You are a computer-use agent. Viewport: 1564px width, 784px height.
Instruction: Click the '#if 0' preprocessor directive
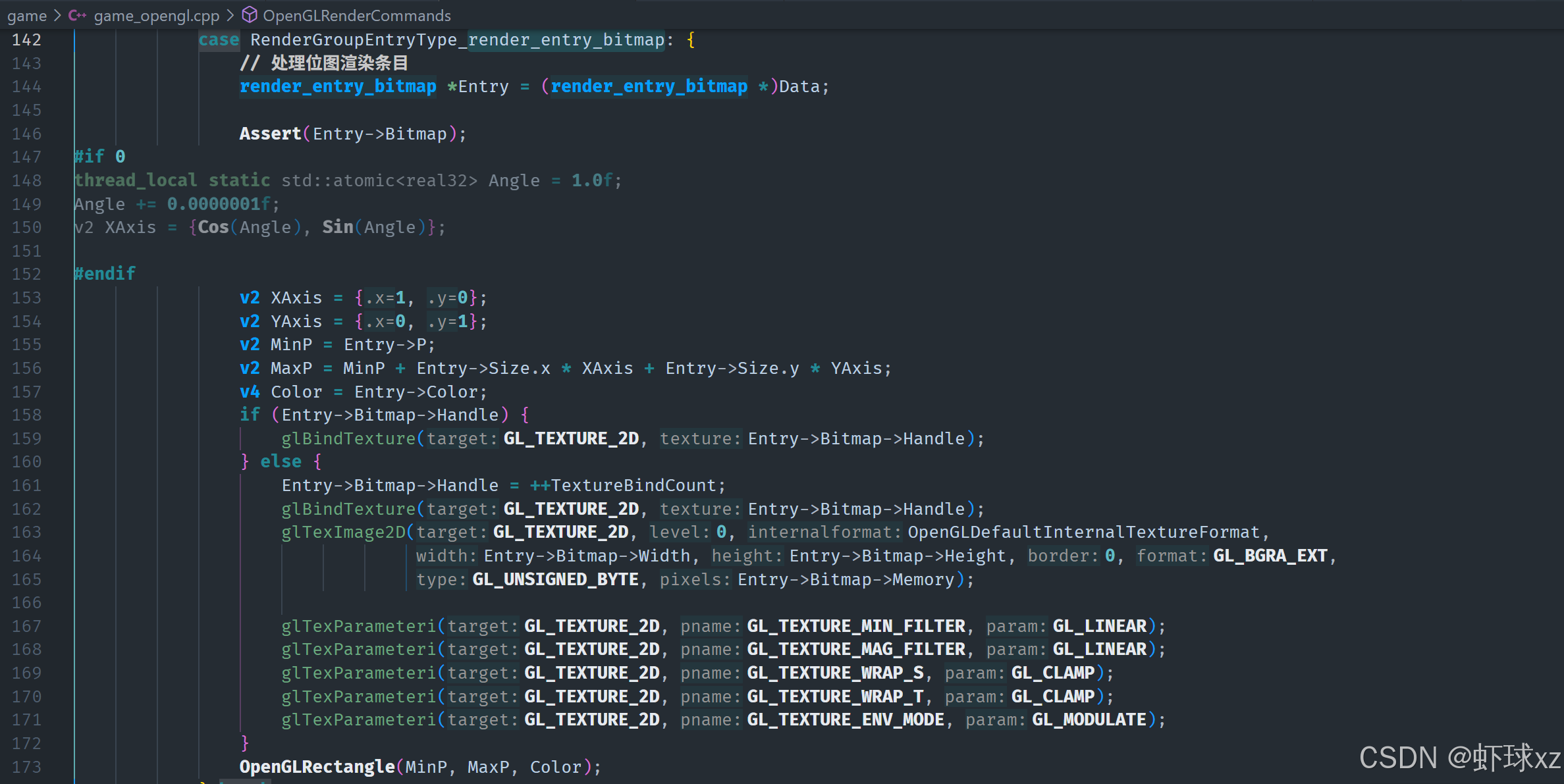coord(99,157)
